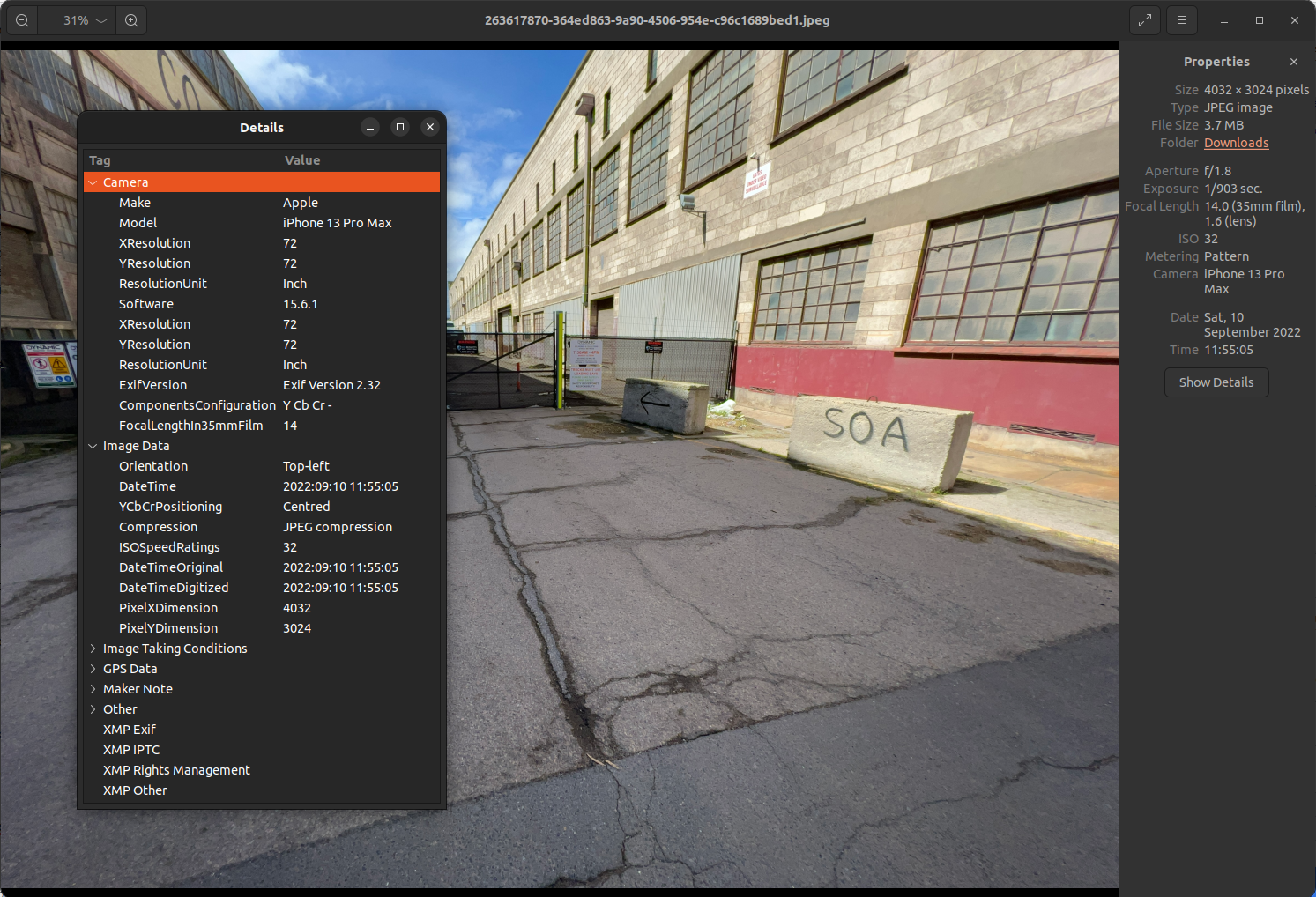This screenshot has width=1316, height=897.
Task: Select the XMP Rights Management row
Action: click(176, 769)
